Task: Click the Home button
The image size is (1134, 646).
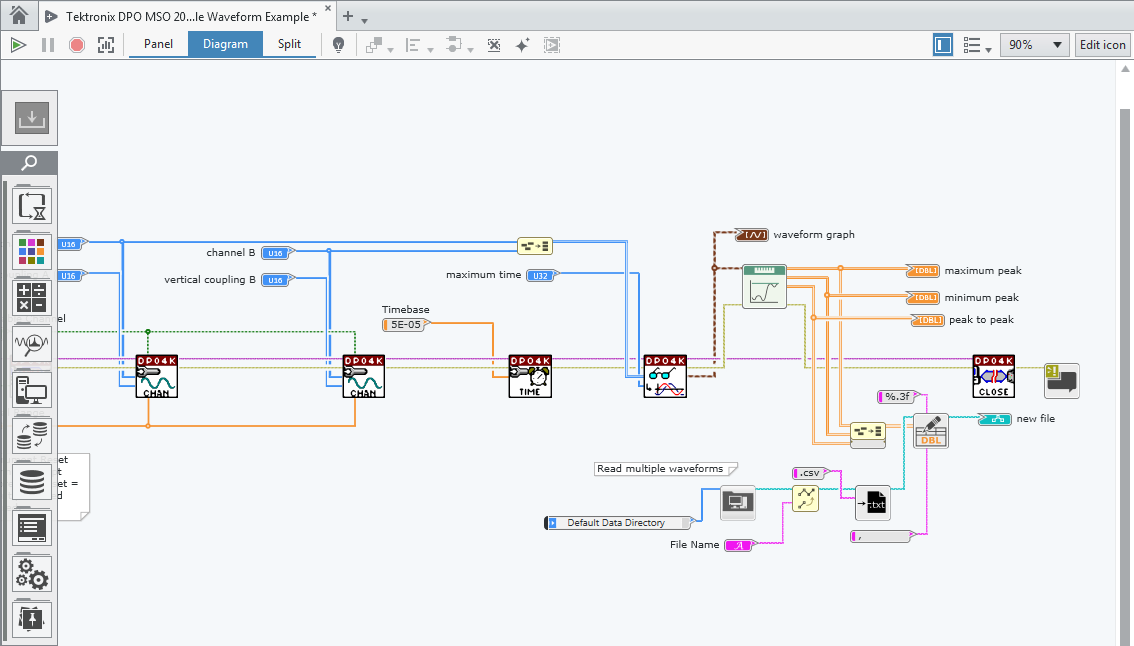Action: point(18,16)
